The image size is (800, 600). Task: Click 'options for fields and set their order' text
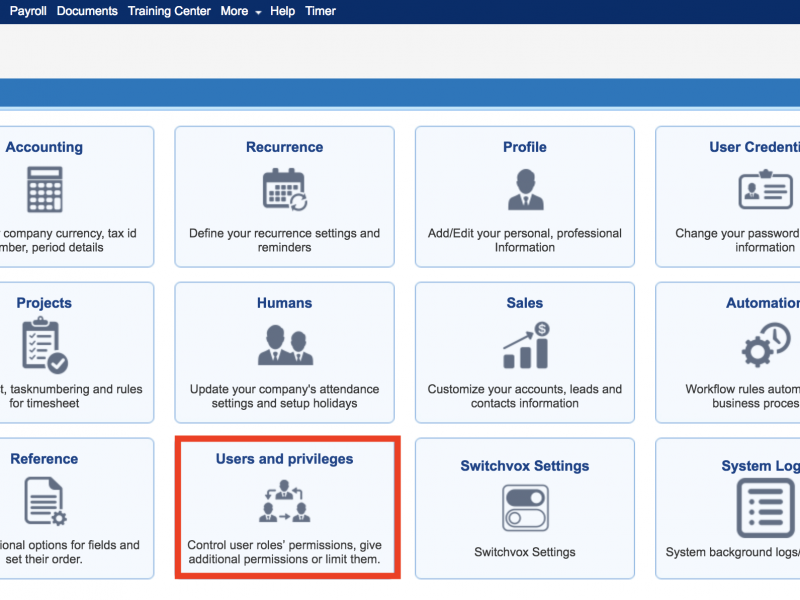(70, 552)
